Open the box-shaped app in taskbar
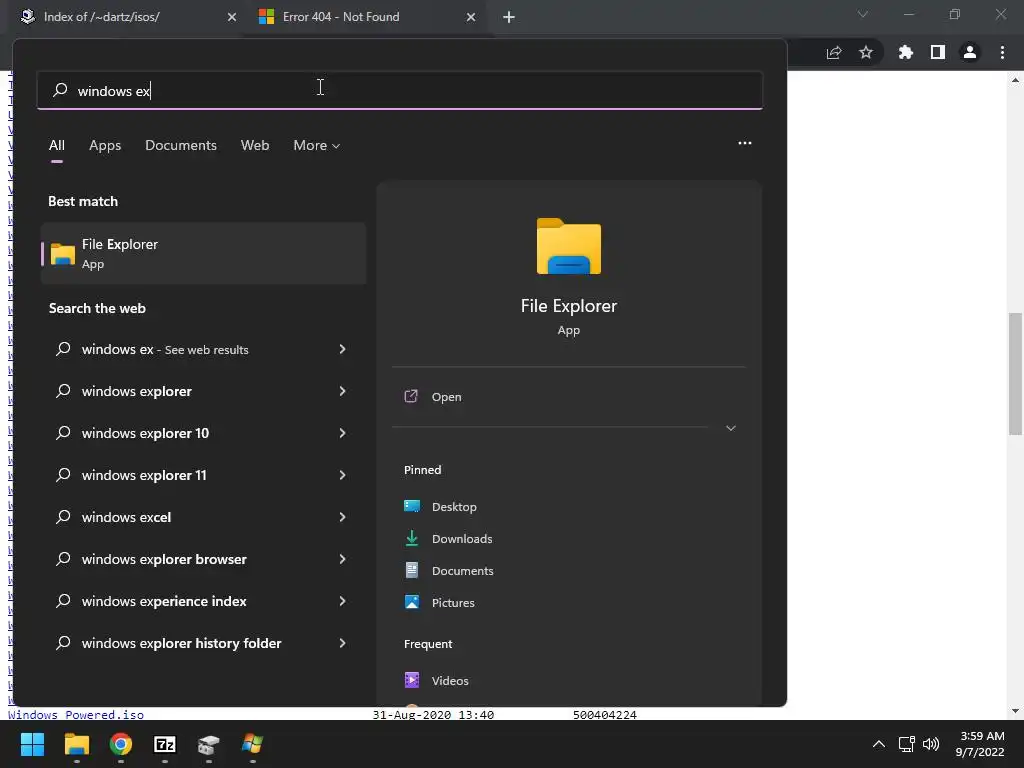Image resolution: width=1024 pixels, height=768 pixels. click(208, 744)
